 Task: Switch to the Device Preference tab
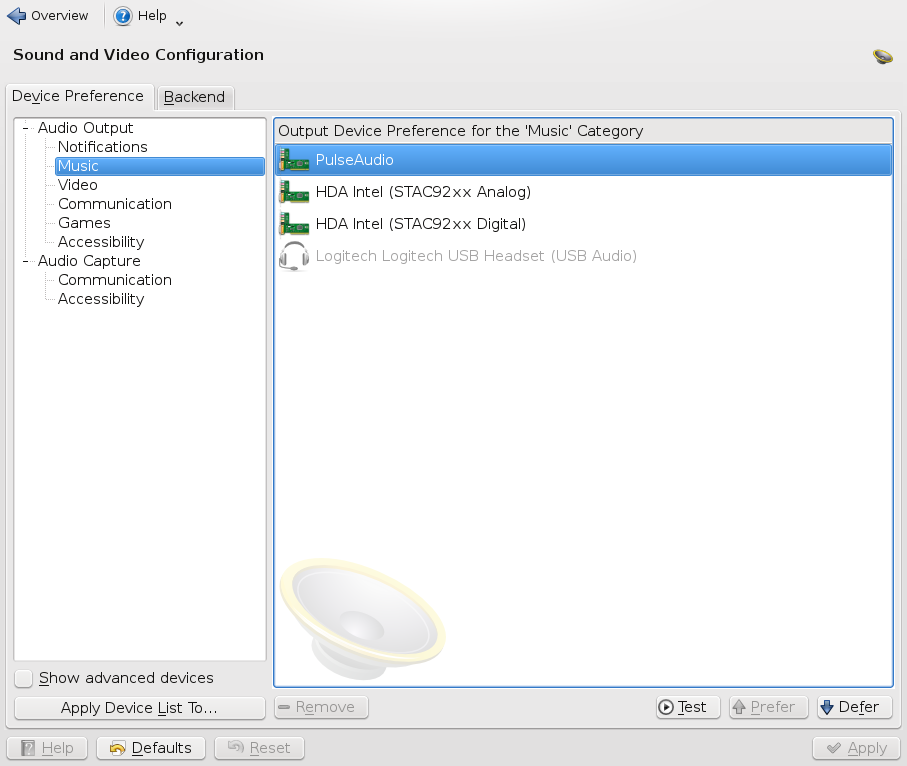[78, 96]
